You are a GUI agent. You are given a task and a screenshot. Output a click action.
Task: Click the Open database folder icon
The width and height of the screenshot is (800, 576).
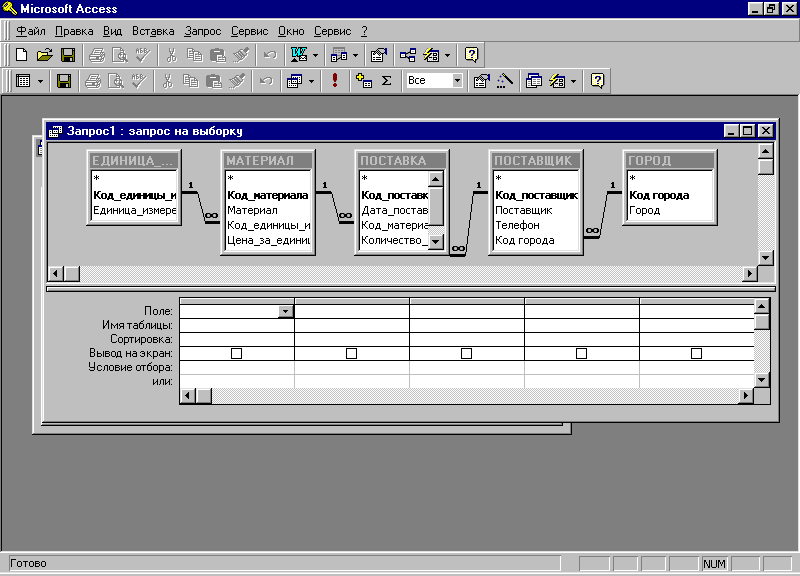pyautogui.click(x=45, y=55)
